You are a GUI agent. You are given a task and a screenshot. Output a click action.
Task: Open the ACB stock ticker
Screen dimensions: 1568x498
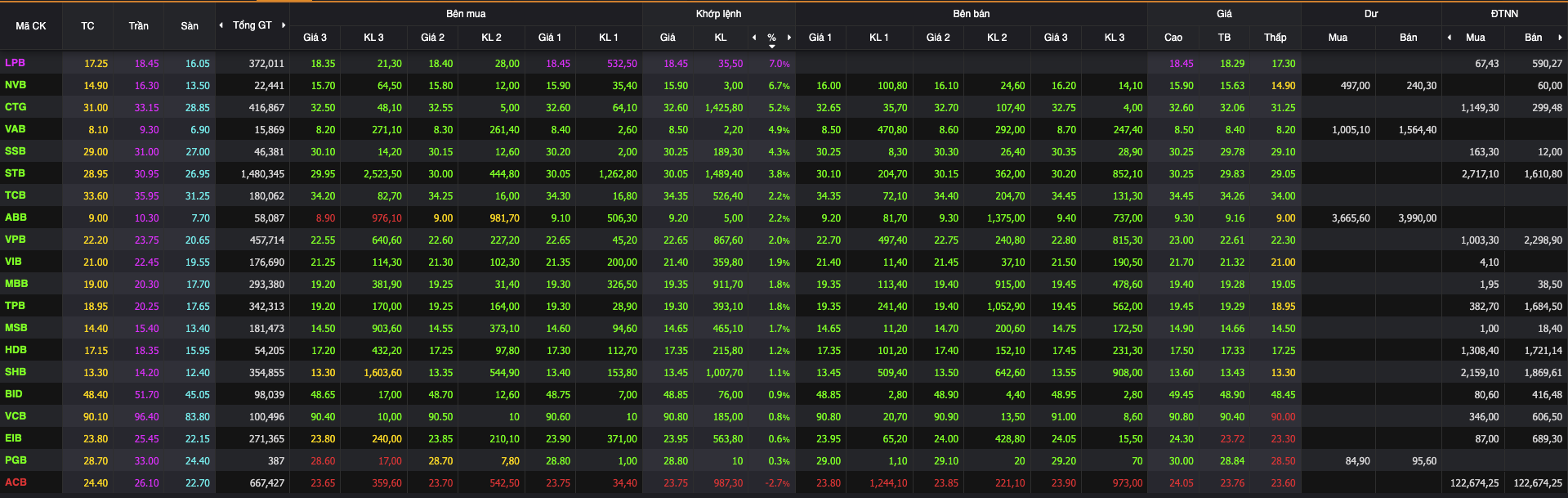pos(16,482)
